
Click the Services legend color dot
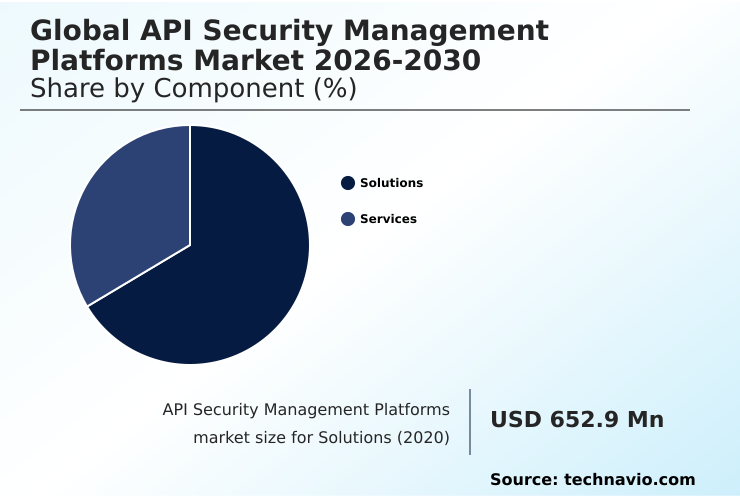[x=348, y=219]
